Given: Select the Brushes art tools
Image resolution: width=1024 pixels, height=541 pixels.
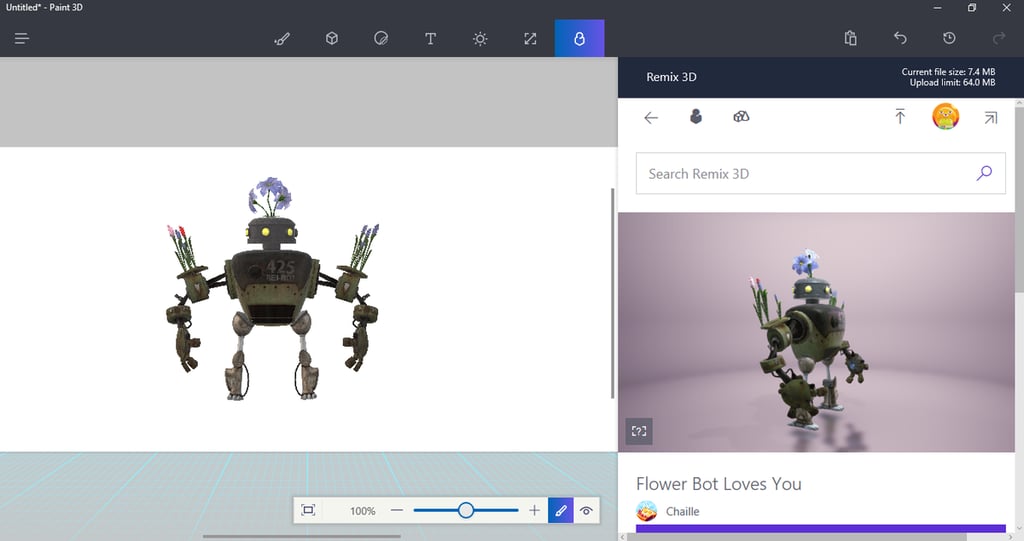Looking at the screenshot, I should [x=282, y=39].
